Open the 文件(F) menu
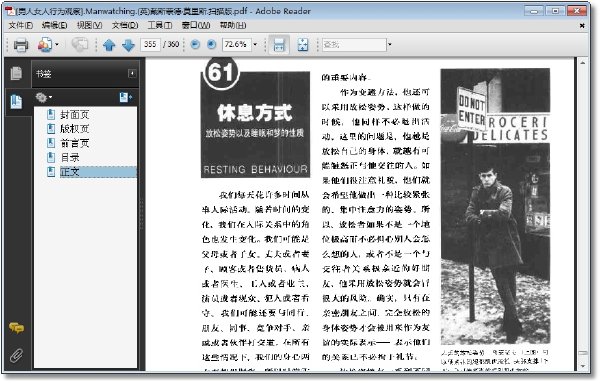This screenshot has height=383, width=600. pyautogui.click(x=21, y=25)
